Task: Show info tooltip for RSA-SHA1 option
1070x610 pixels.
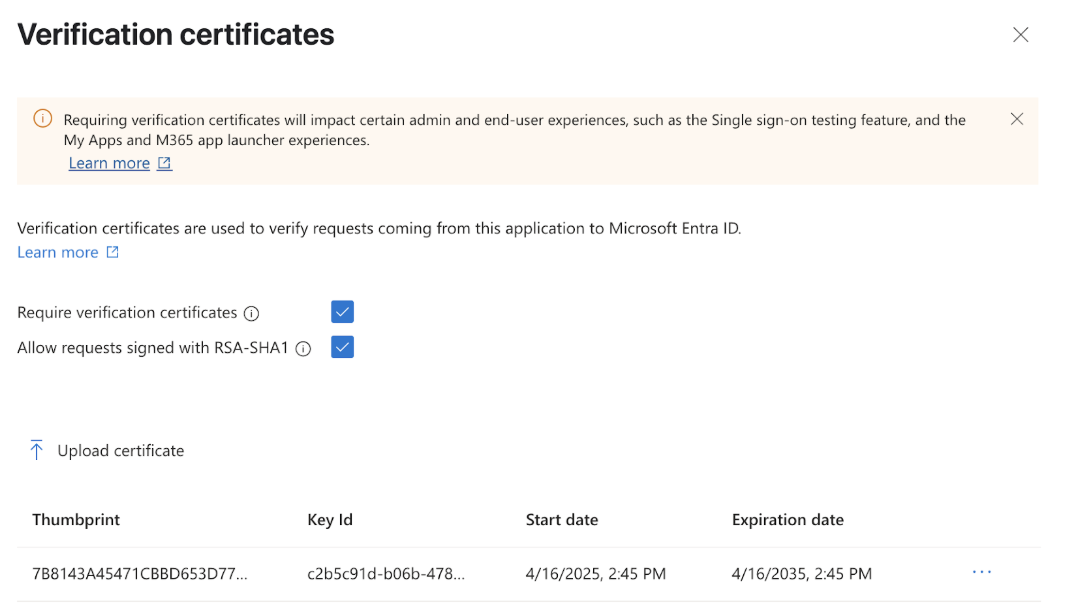Action: coord(304,349)
